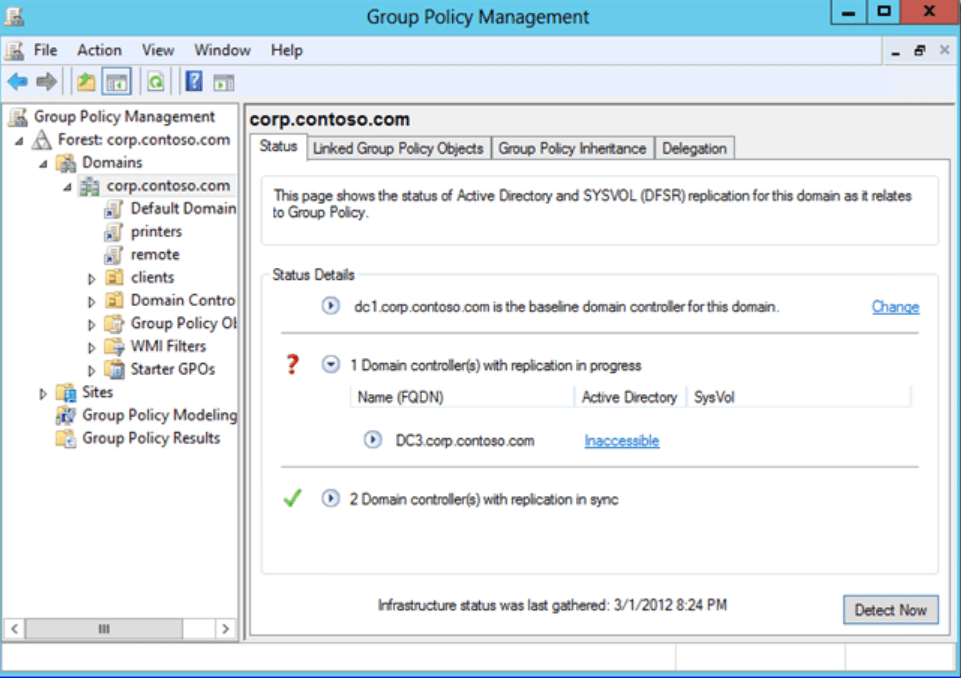Expand the replication in sync section

(331, 498)
